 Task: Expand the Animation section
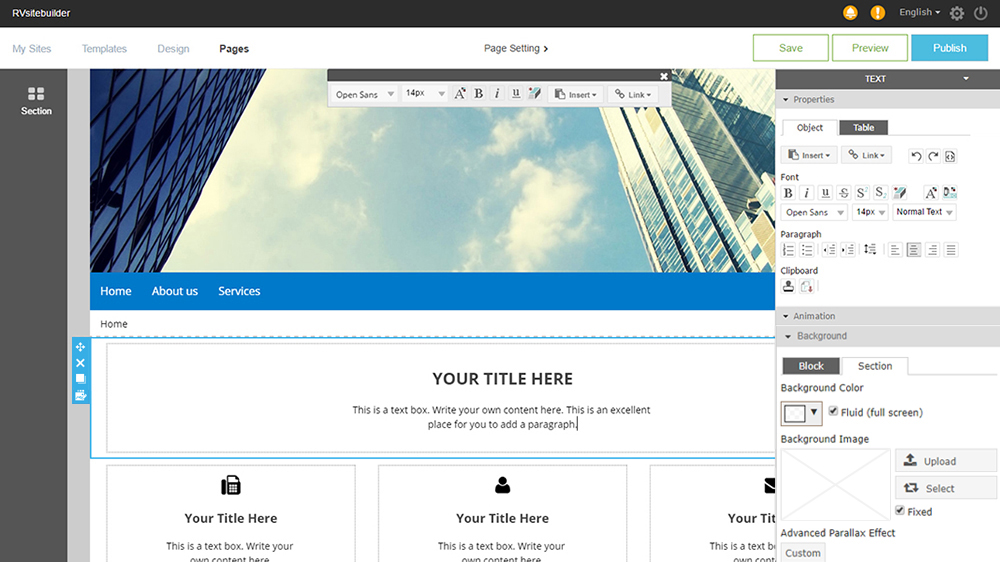click(814, 316)
